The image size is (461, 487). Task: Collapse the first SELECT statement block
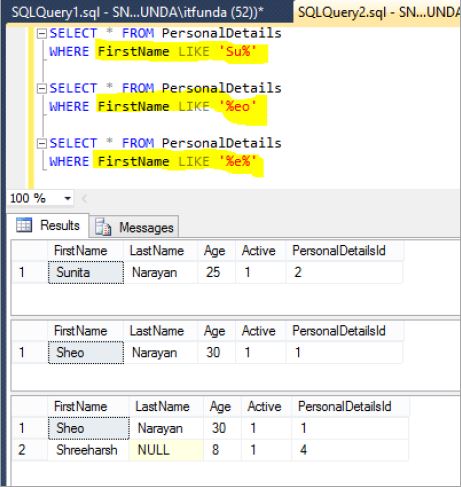click(x=42, y=34)
